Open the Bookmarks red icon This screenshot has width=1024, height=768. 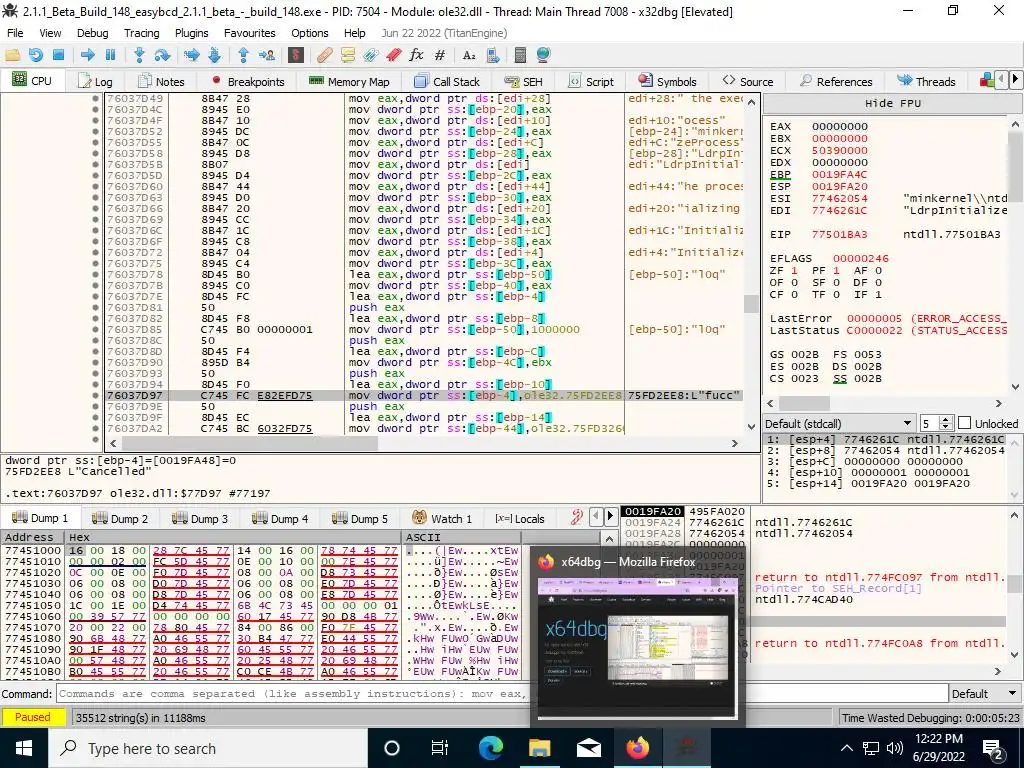393,56
